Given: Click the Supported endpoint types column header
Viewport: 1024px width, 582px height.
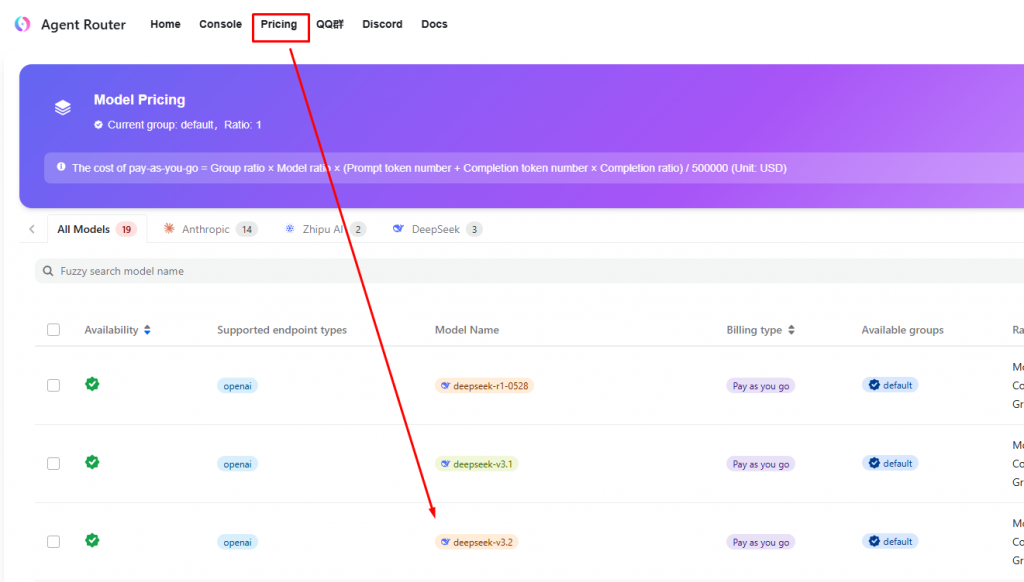Looking at the screenshot, I should [x=282, y=330].
